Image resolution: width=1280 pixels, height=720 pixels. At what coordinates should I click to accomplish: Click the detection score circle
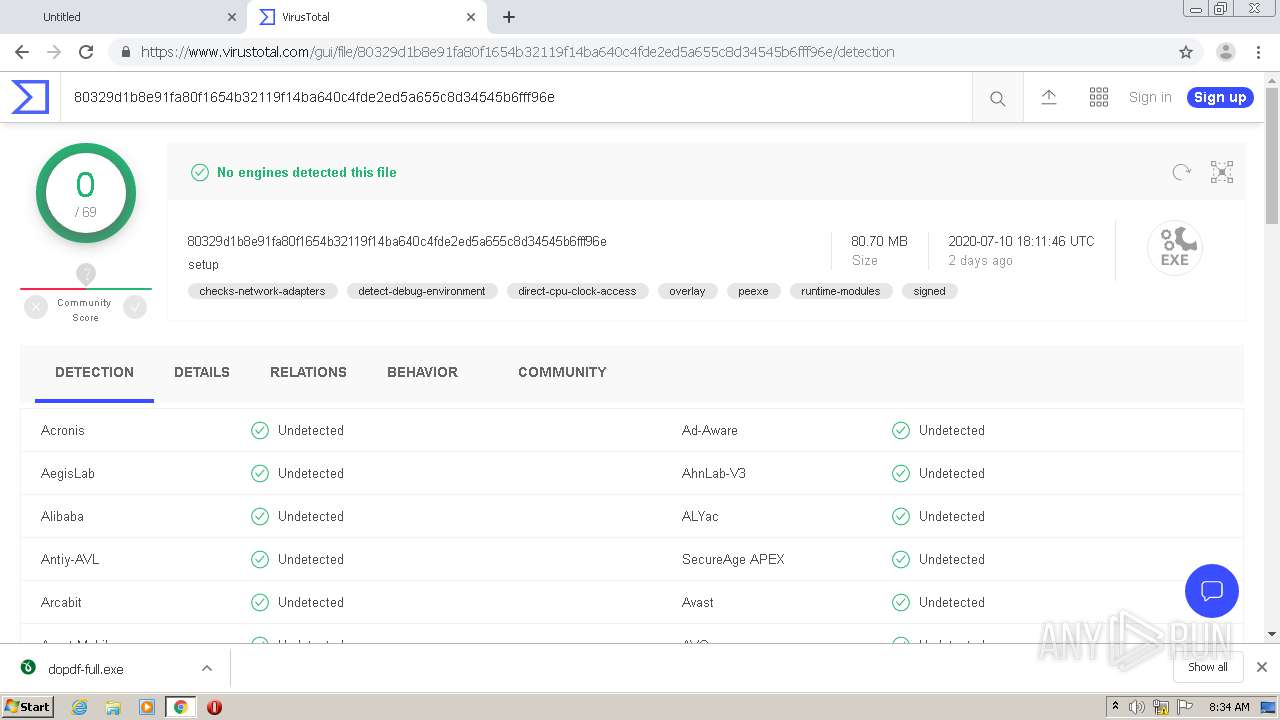click(86, 193)
